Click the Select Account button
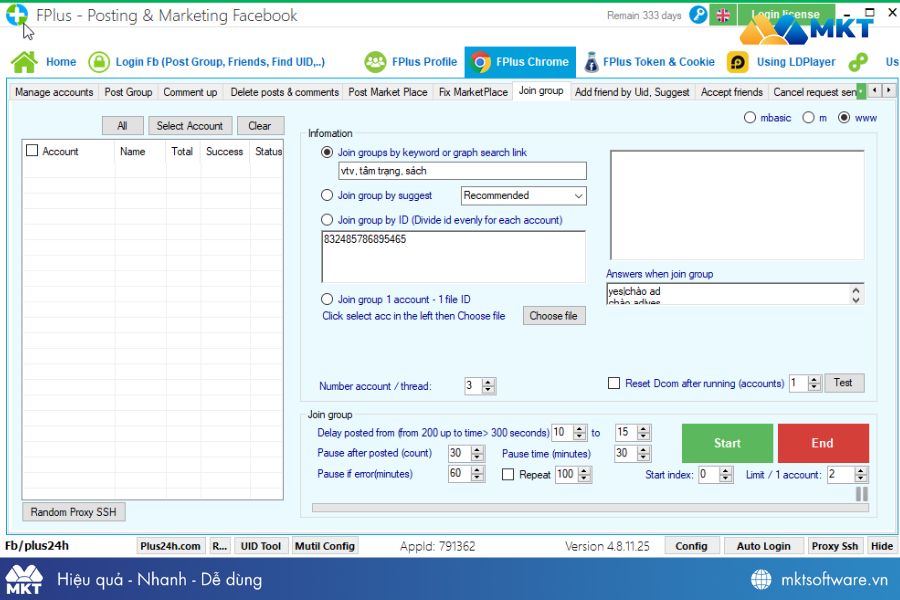The image size is (900, 600). 190,126
